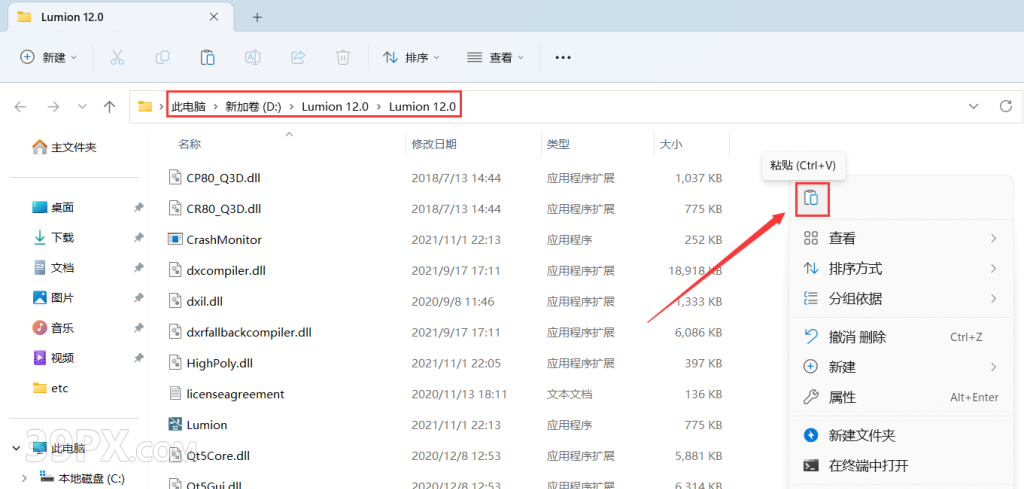The width and height of the screenshot is (1024, 489).
Task: Open 图片 in the sidebar
Action: click(x=53, y=298)
